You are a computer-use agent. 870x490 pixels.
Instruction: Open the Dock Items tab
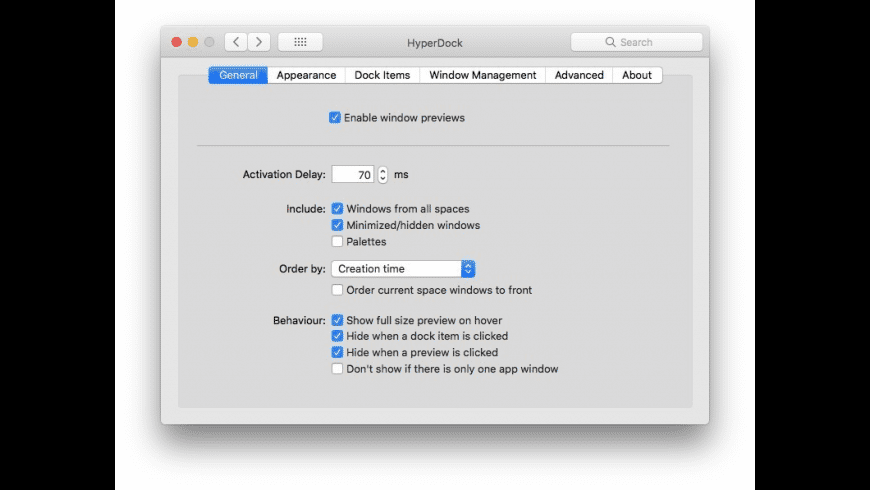pyautogui.click(x=382, y=75)
